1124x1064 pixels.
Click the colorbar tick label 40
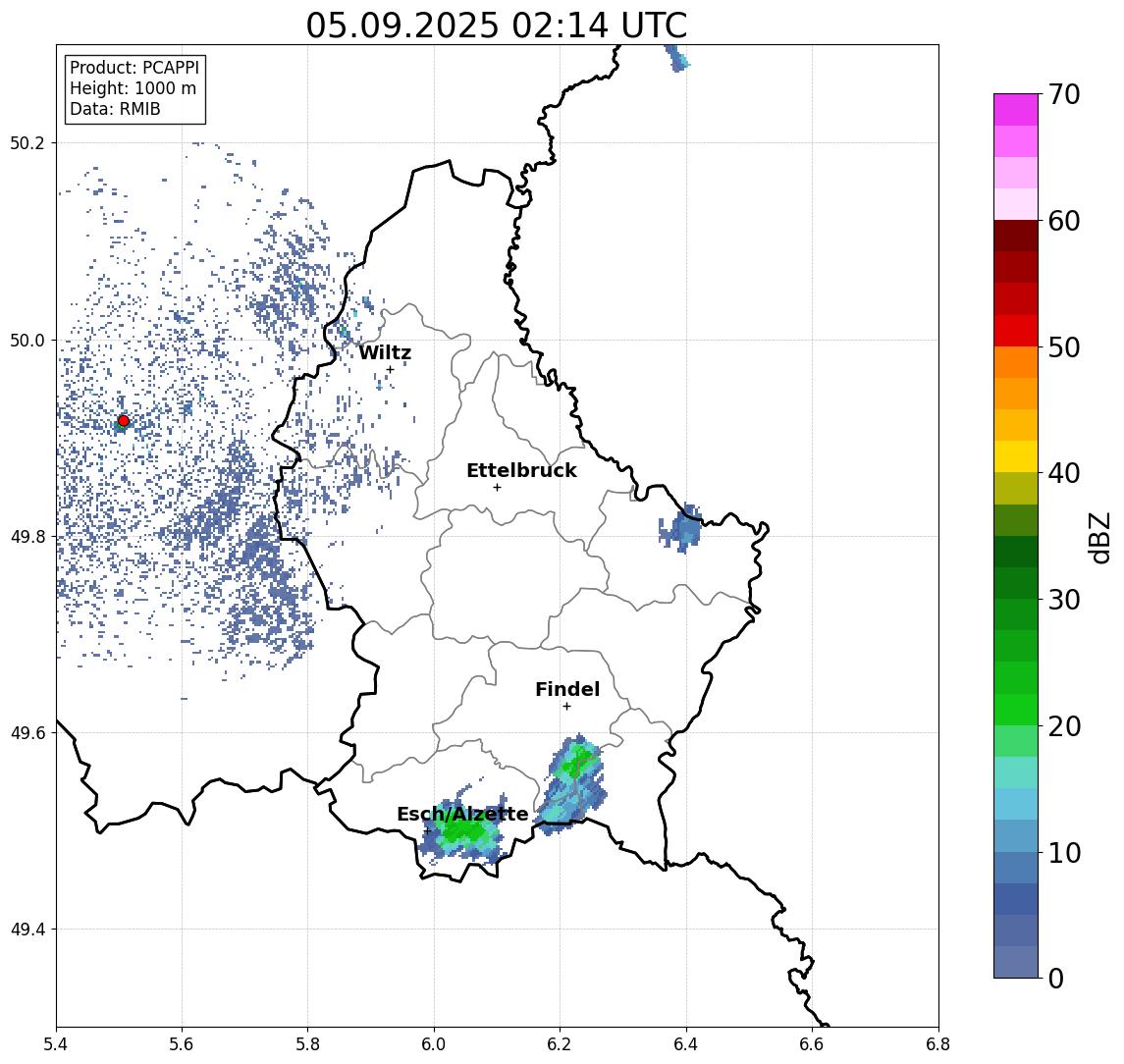(x=1064, y=473)
